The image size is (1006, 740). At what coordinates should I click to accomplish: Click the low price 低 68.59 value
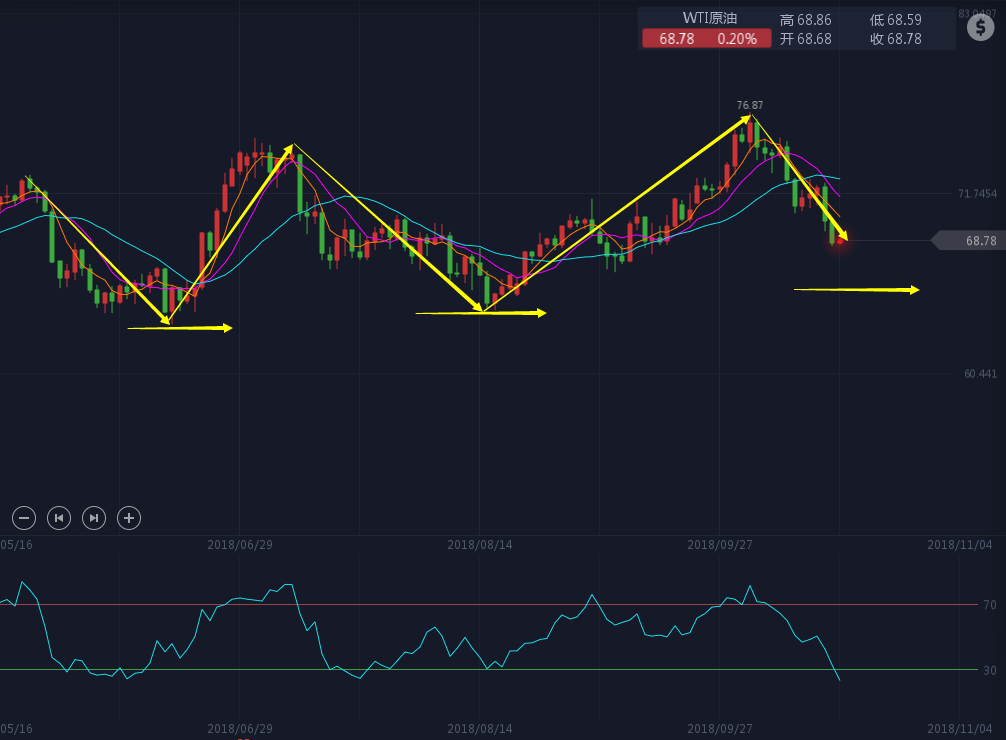(x=896, y=19)
